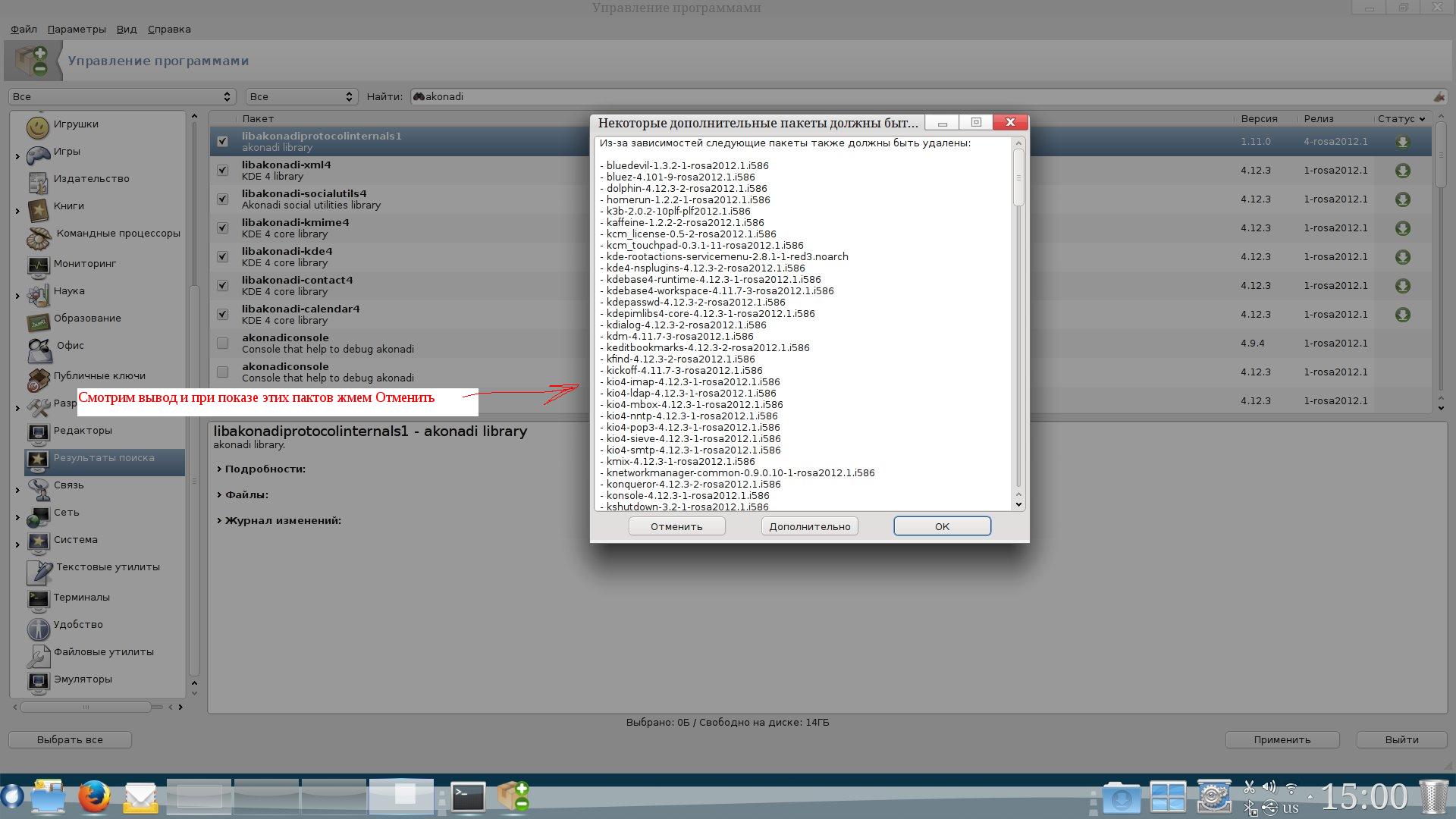Expand the Подробности section
The width and height of the screenshot is (1456, 819).
[265, 469]
